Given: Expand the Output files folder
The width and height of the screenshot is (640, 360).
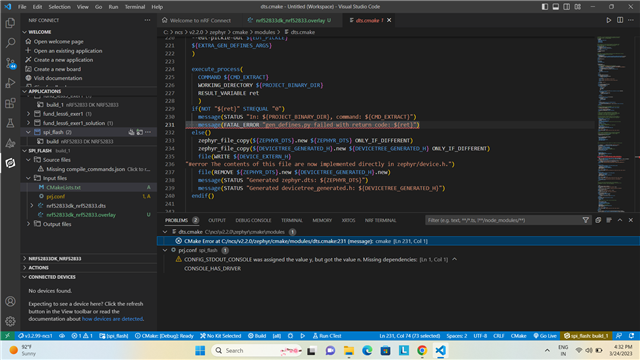Looking at the screenshot, I should tap(28, 224).
